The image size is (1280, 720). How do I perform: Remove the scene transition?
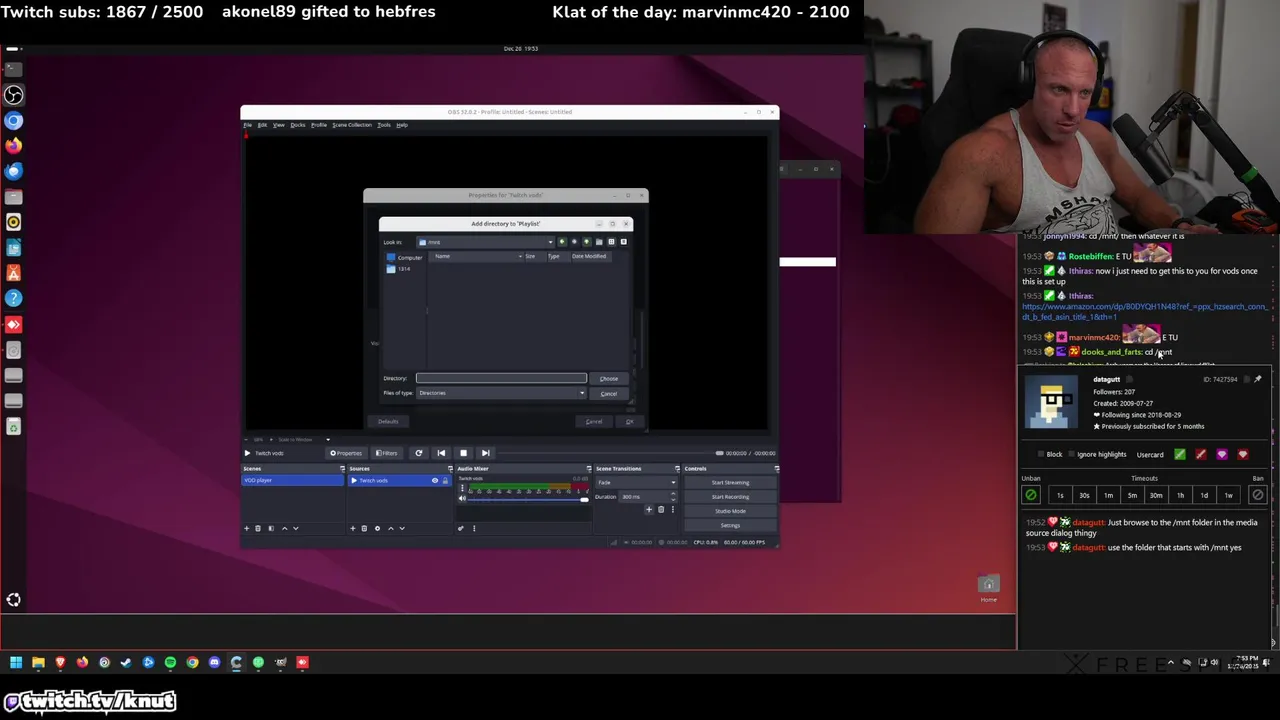661,510
